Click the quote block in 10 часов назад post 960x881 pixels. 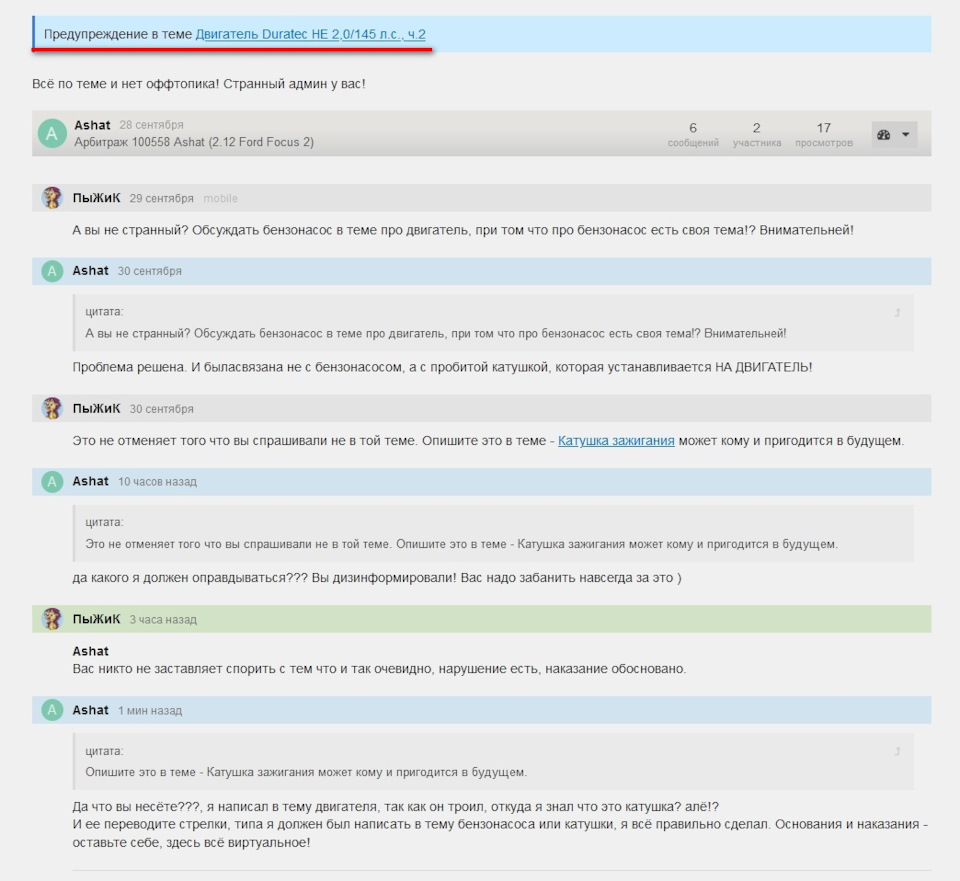point(493,533)
